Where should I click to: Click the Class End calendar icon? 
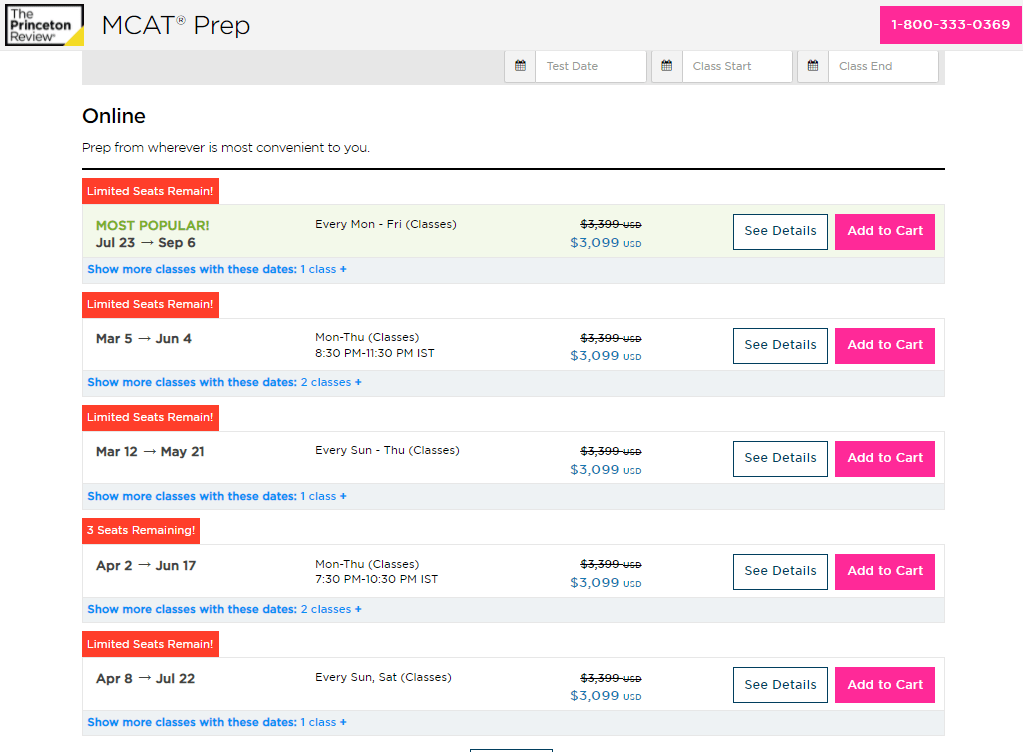tap(813, 66)
